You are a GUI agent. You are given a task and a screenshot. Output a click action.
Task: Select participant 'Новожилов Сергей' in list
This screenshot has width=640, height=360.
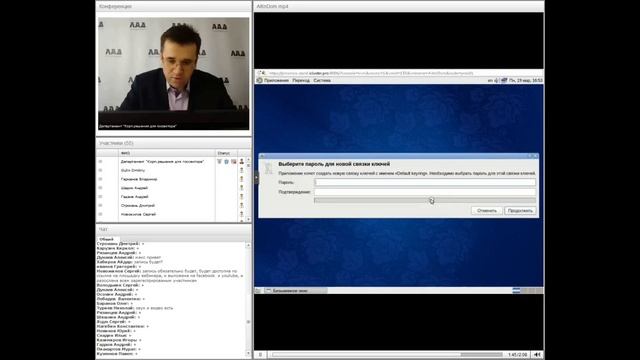click(138, 214)
